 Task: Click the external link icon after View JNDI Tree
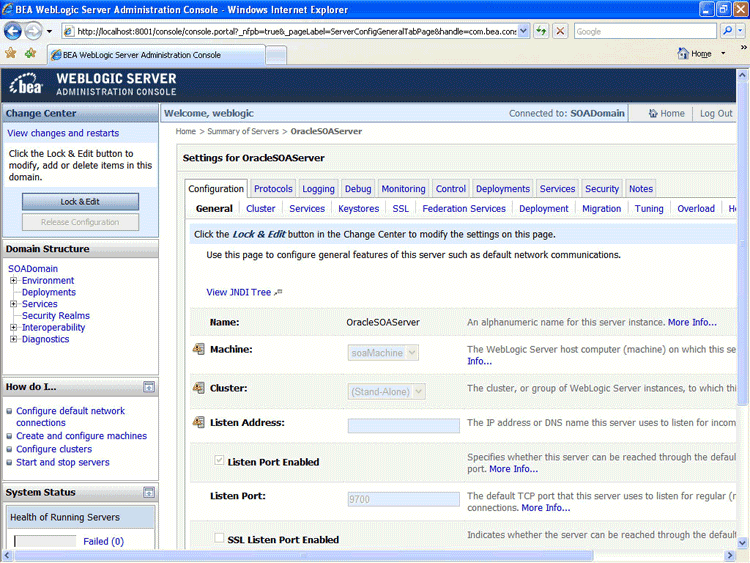tap(278, 292)
